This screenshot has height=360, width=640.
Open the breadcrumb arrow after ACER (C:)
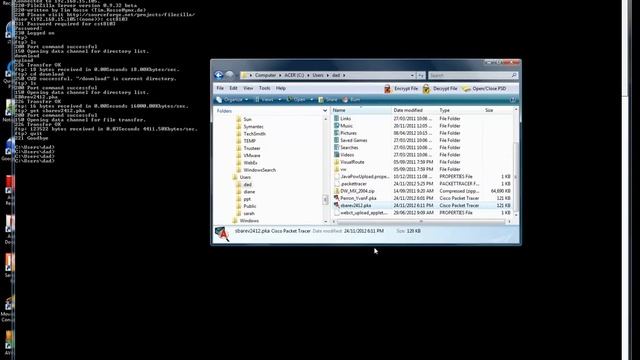[308, 75]
